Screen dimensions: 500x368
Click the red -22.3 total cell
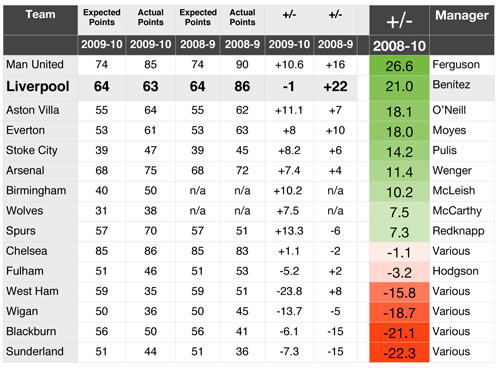click(399, 353)
